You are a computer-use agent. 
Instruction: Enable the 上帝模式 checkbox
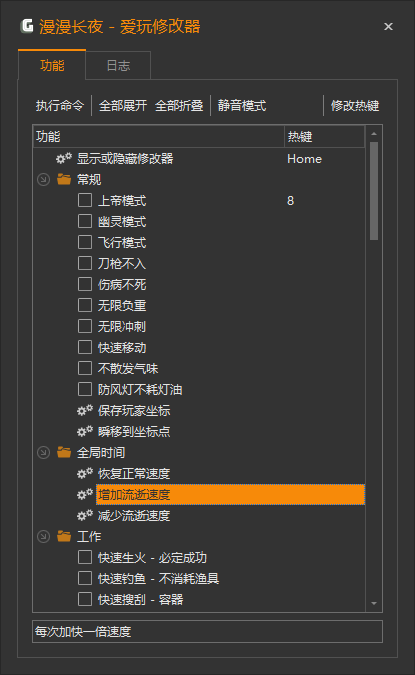point(85,200)
